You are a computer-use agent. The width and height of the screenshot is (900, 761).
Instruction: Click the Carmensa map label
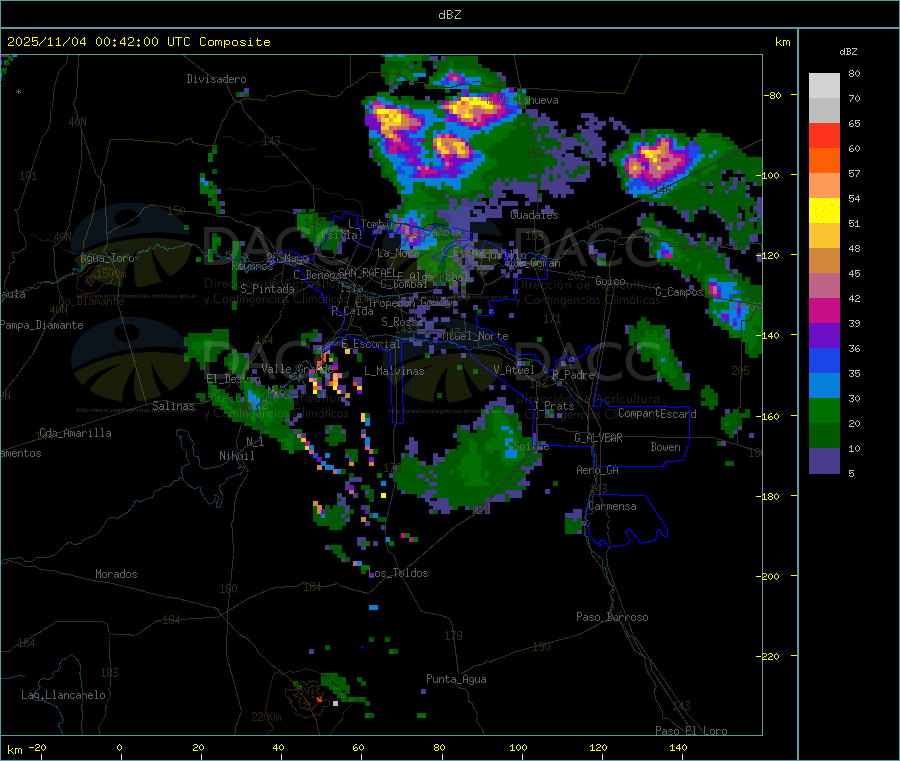tap(612, 507)
